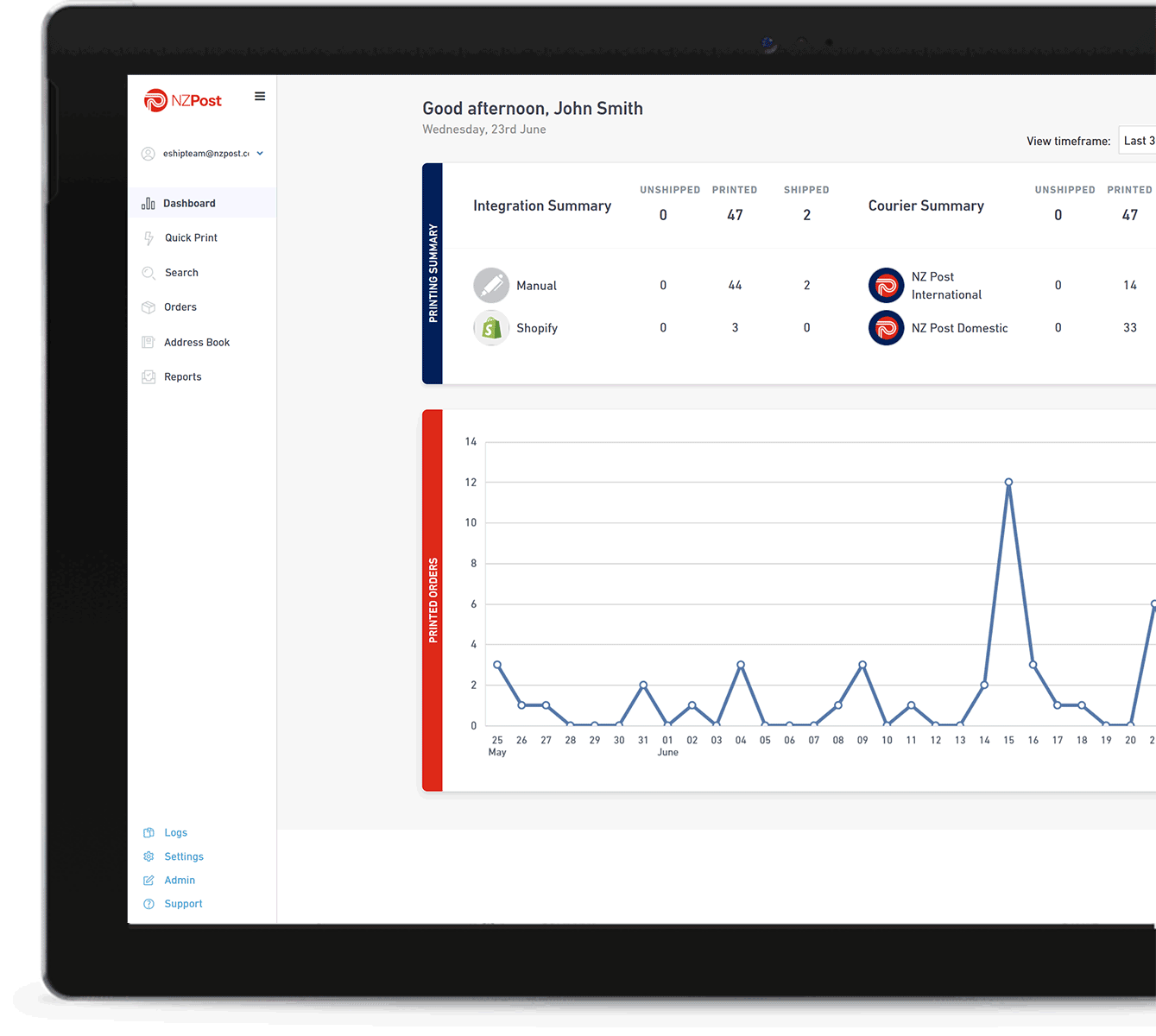Click the chart data point on 25 May

pyautogui.click(x=497, y=665)
